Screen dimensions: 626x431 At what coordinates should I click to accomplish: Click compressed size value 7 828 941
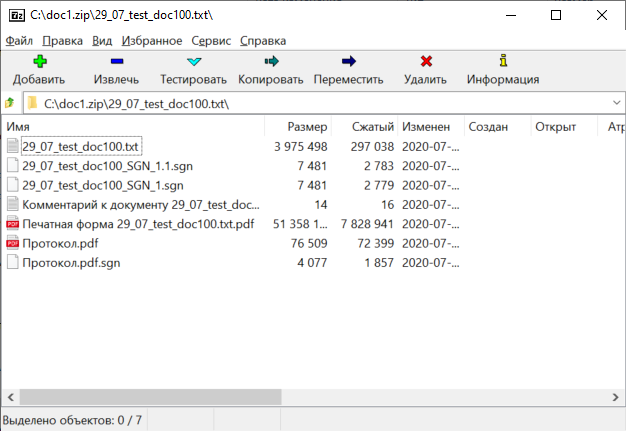(x=367, y=224)
